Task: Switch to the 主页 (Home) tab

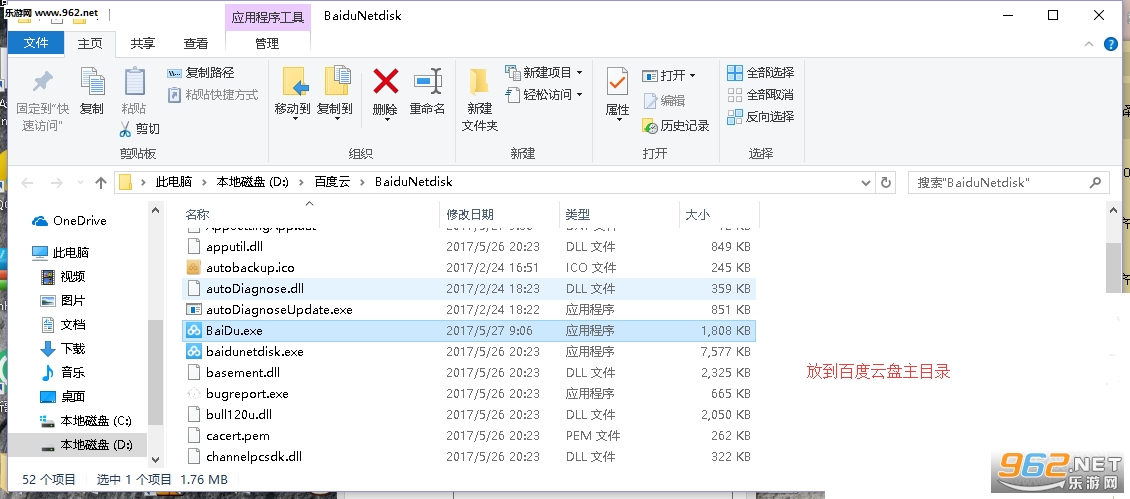Action: pos(90,43)
